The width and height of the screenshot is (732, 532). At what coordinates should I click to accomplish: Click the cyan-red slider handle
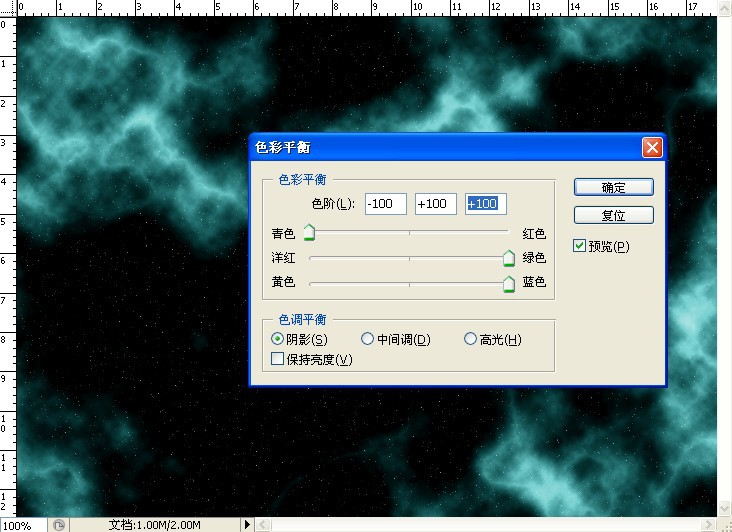pyautogui.click(x=309, y=232)
